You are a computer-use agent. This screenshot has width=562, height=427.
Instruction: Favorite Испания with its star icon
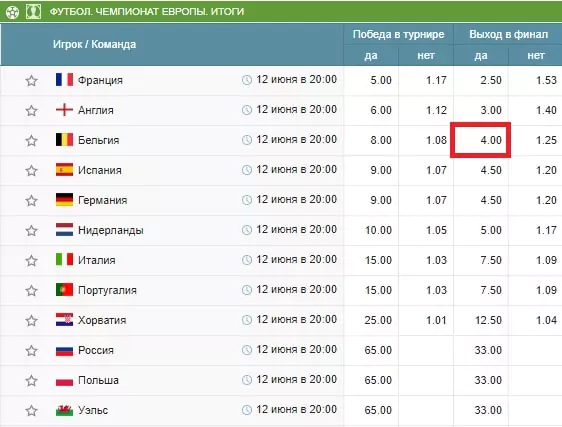(x=32, y=170)
